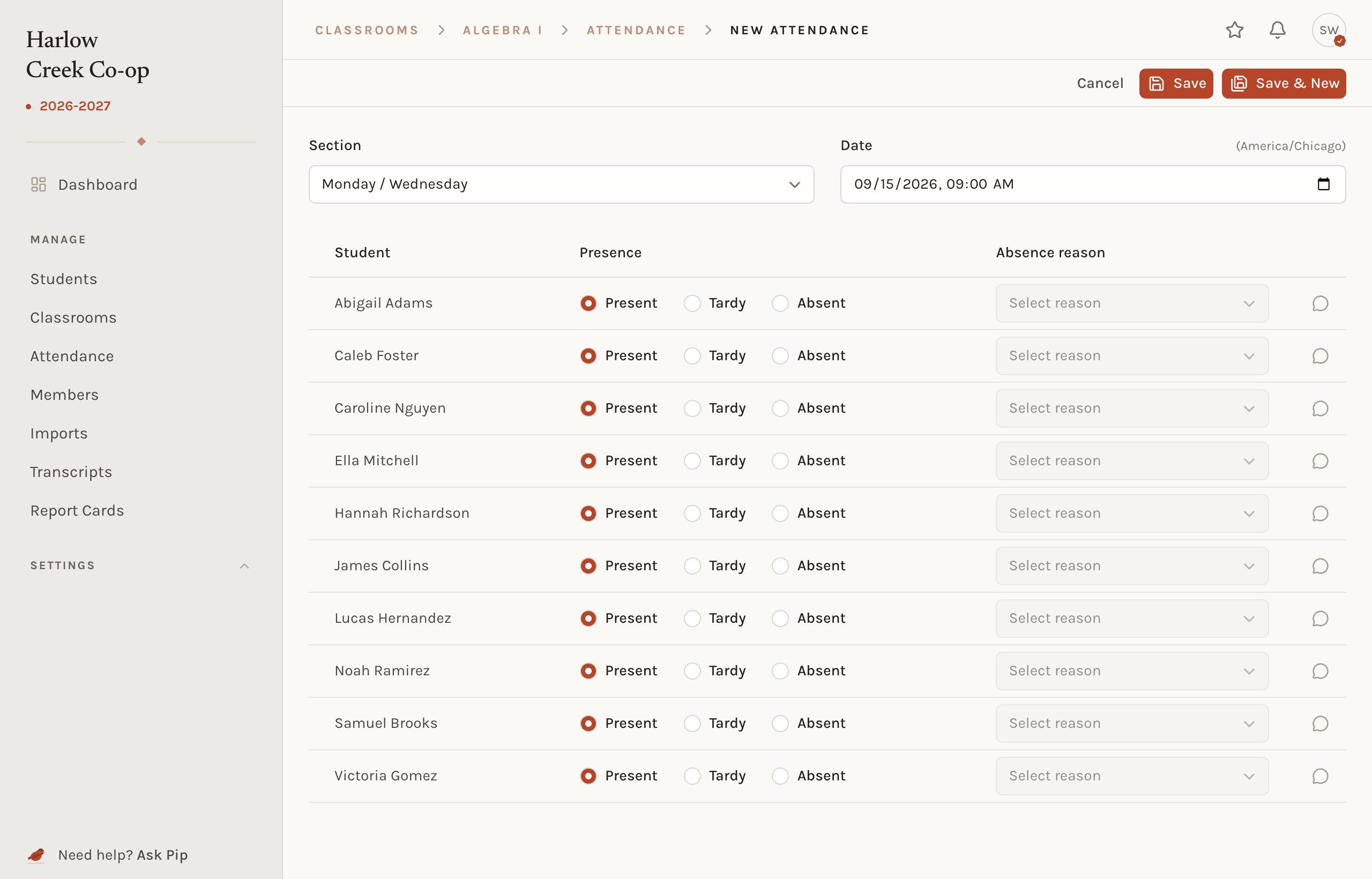Viewport: 1372px width, 879px height.
Task: Add a comment for Victoria Gomez
Action: (x=1320, y=776)
